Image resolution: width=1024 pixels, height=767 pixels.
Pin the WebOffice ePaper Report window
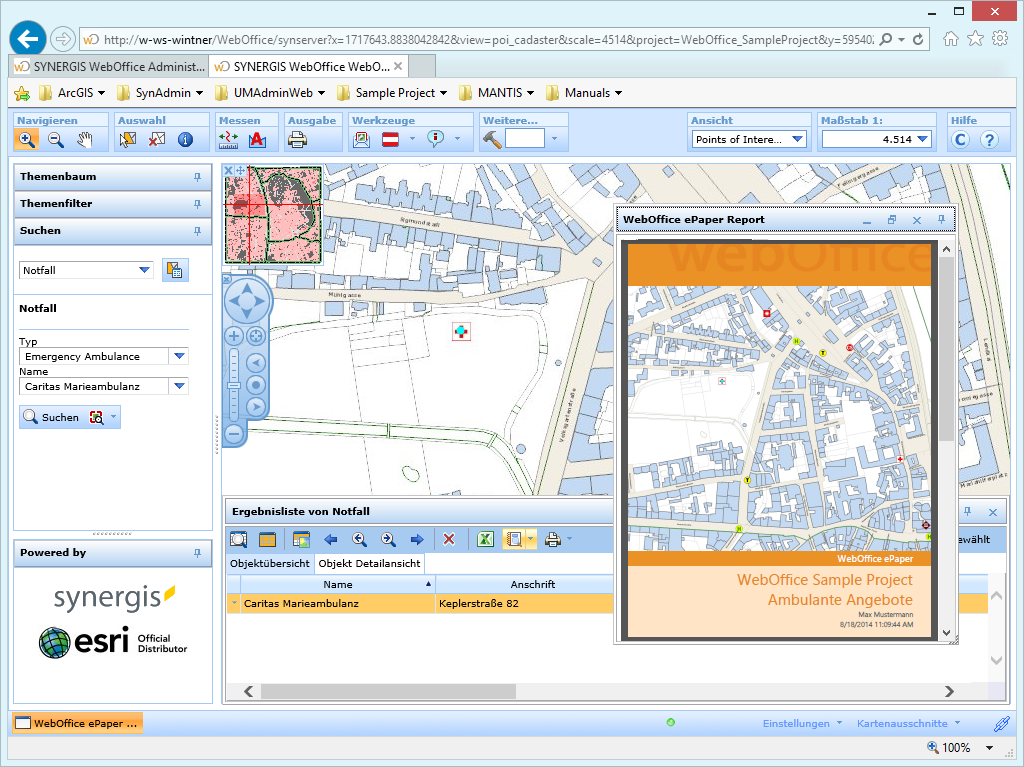pos(940,219)
